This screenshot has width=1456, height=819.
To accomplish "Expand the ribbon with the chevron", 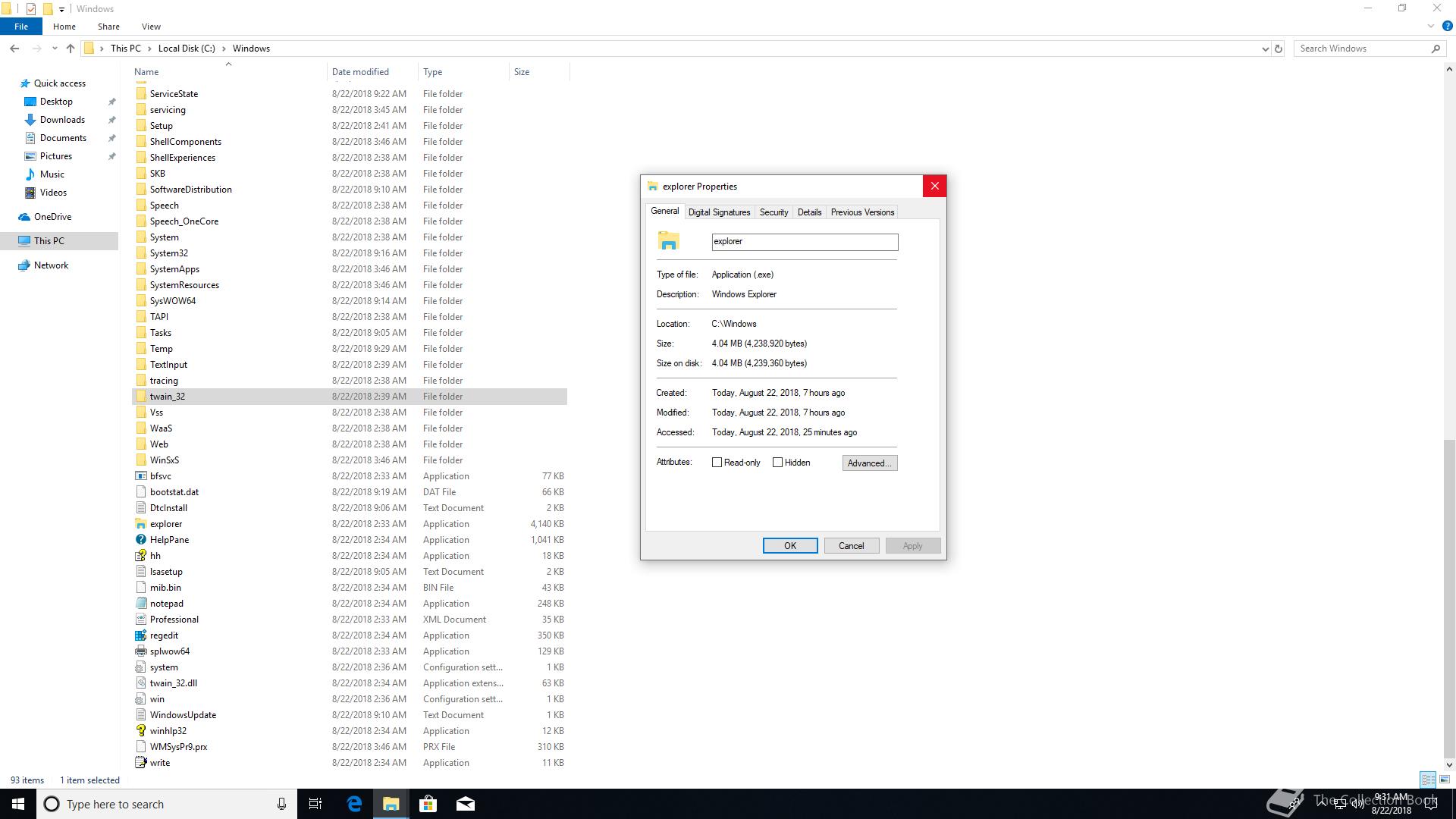I will 1431,27.
